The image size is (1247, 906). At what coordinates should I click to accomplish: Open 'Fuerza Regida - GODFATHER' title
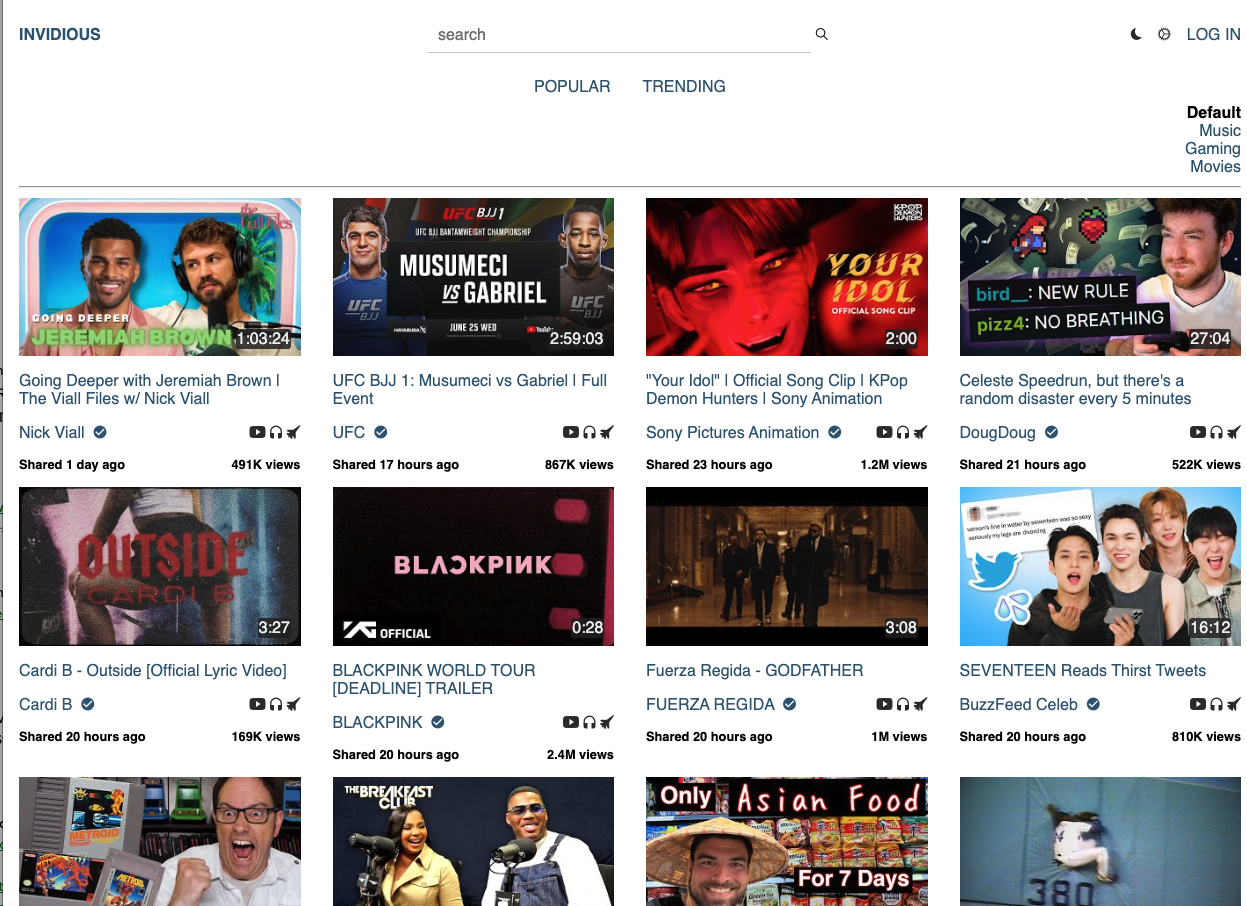point(755,670)
